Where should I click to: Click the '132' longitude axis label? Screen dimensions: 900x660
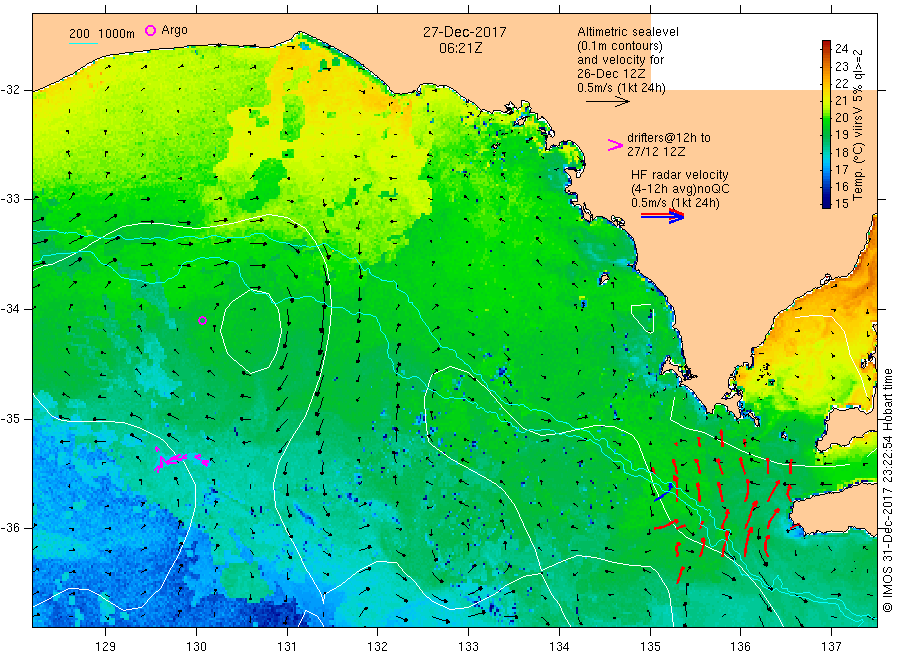tap(378, 647)
